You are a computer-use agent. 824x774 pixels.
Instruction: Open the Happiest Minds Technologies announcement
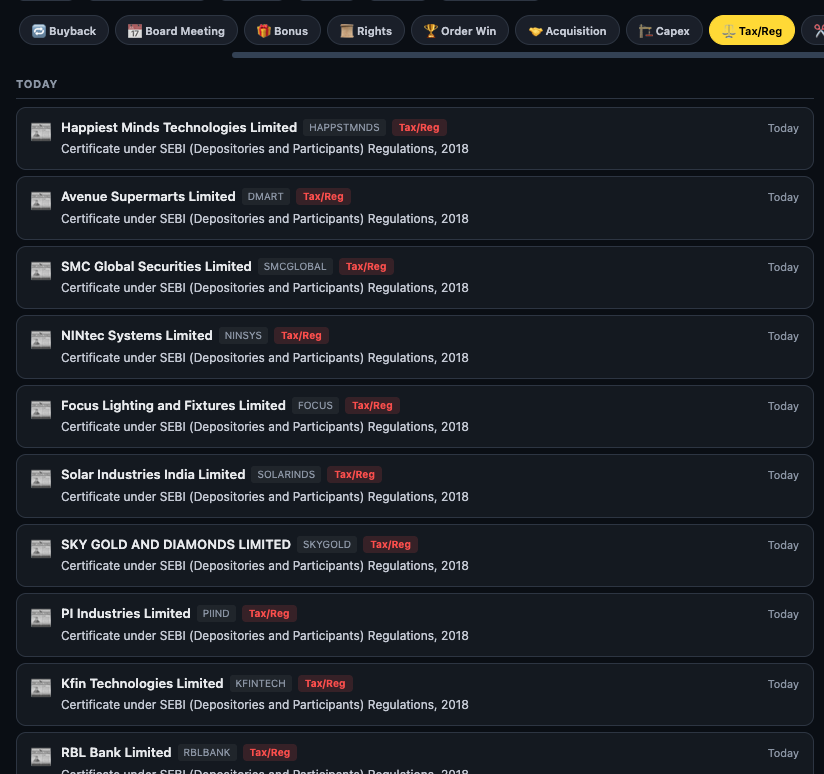tap(412, 137)
